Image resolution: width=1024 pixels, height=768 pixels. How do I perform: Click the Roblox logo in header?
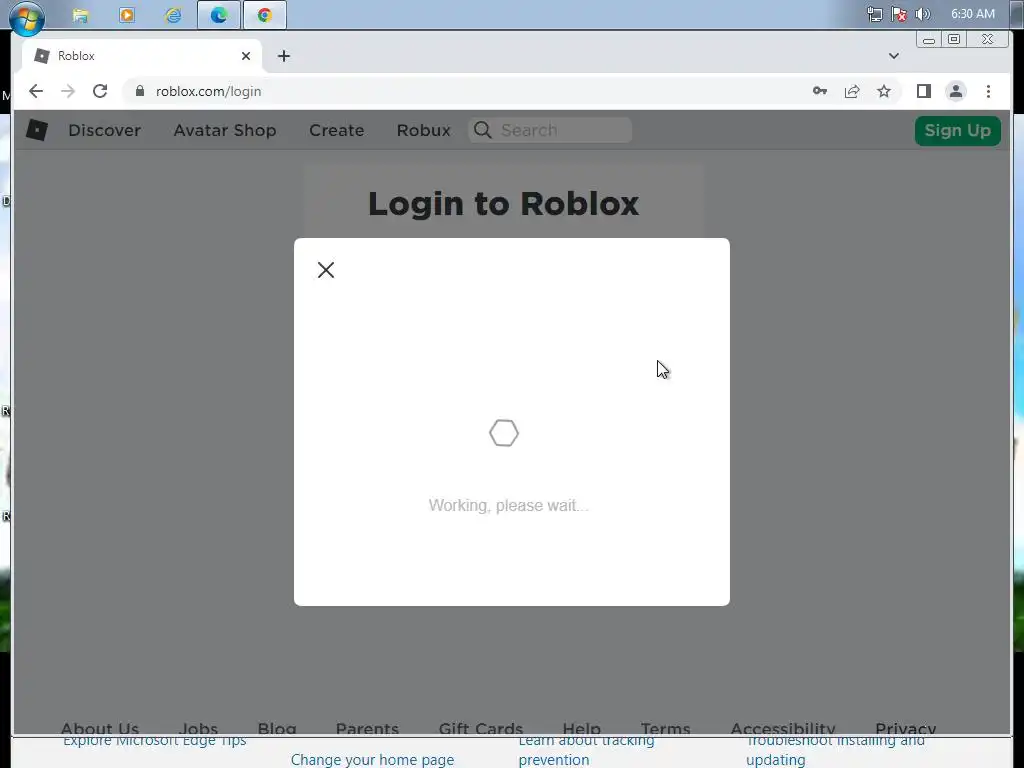coord(37,130)
